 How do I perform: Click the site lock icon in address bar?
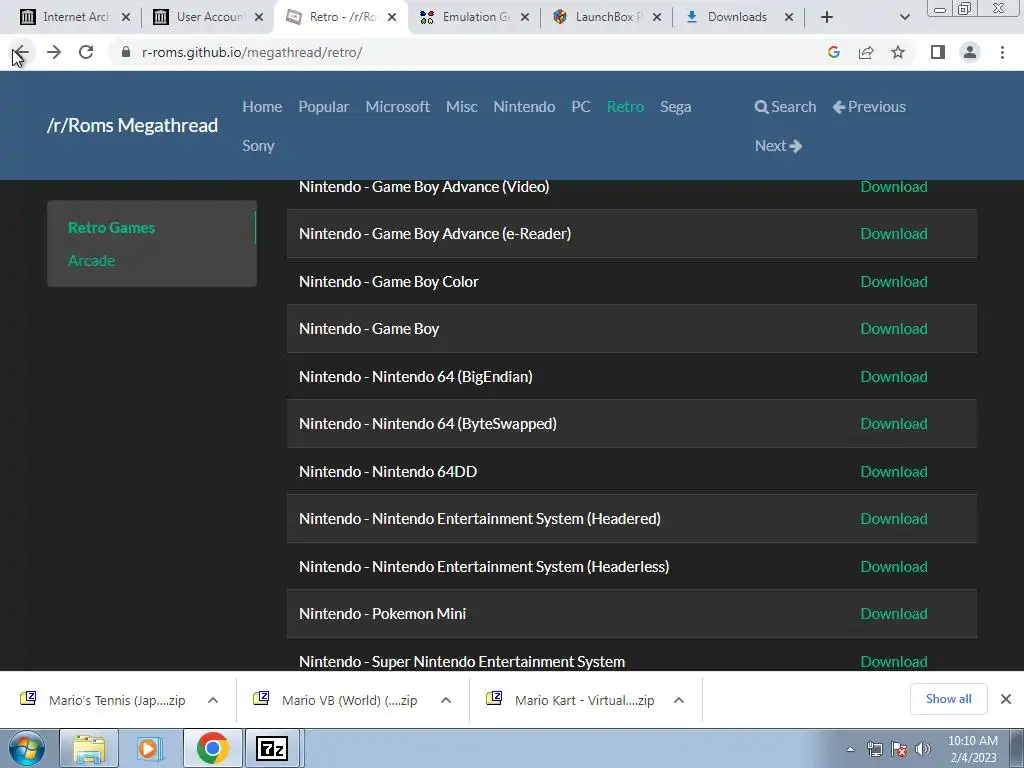126,52
